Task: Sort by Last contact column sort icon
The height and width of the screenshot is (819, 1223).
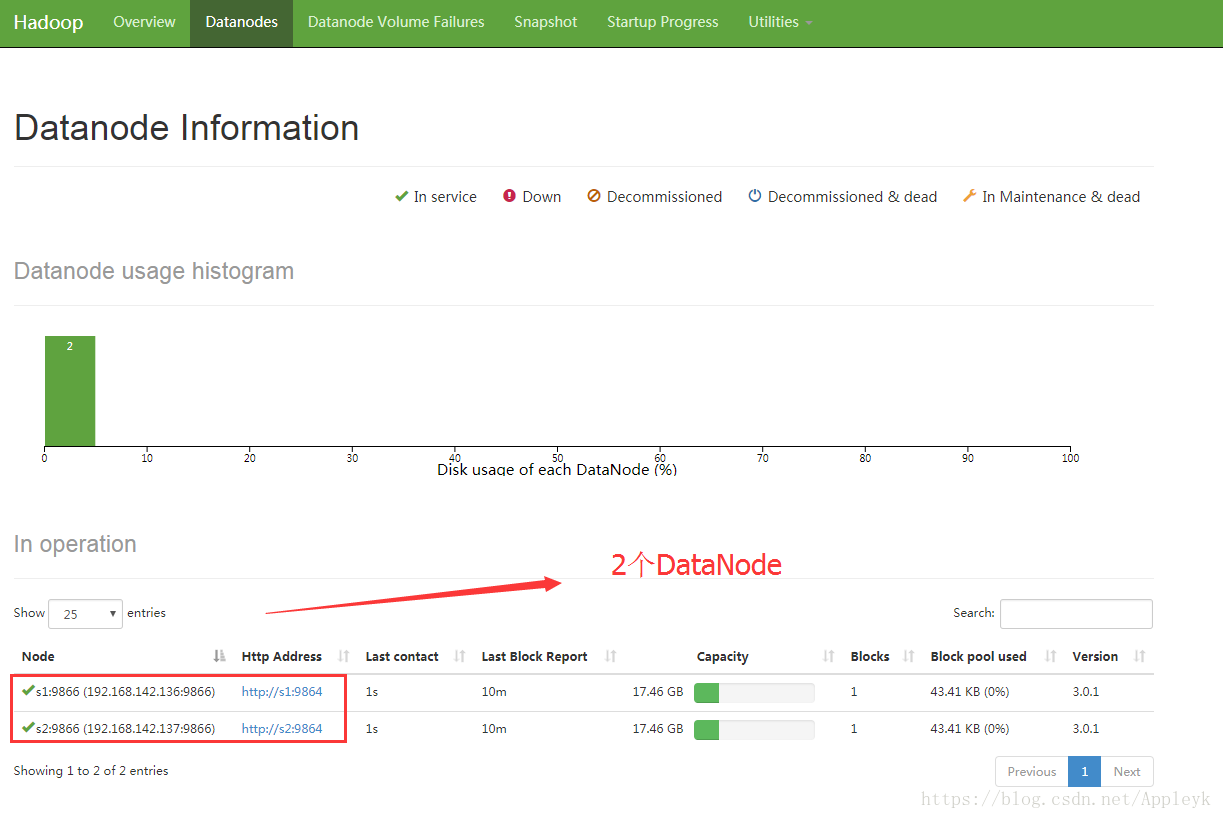Action: pyautogui.click(x=460, y=657)
